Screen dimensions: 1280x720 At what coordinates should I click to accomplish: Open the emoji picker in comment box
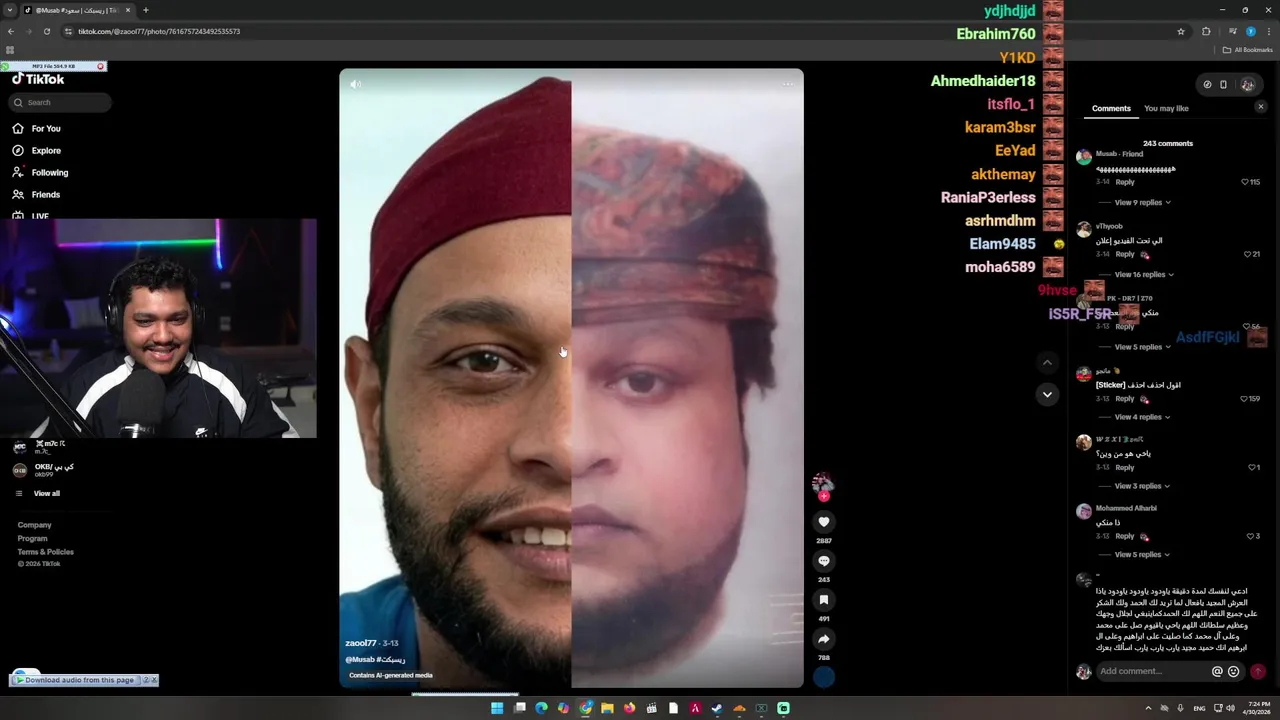coord(1233,672)
